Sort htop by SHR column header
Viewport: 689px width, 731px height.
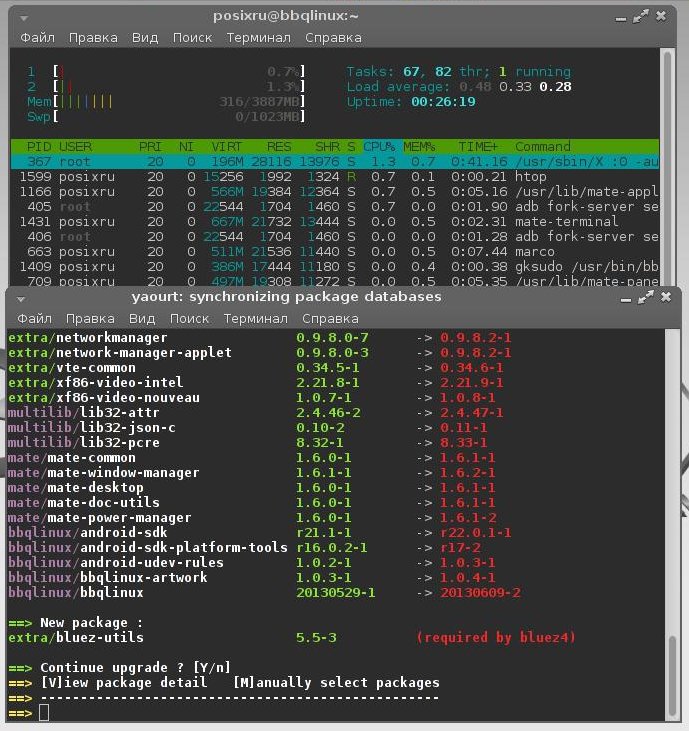coord(327,147)
